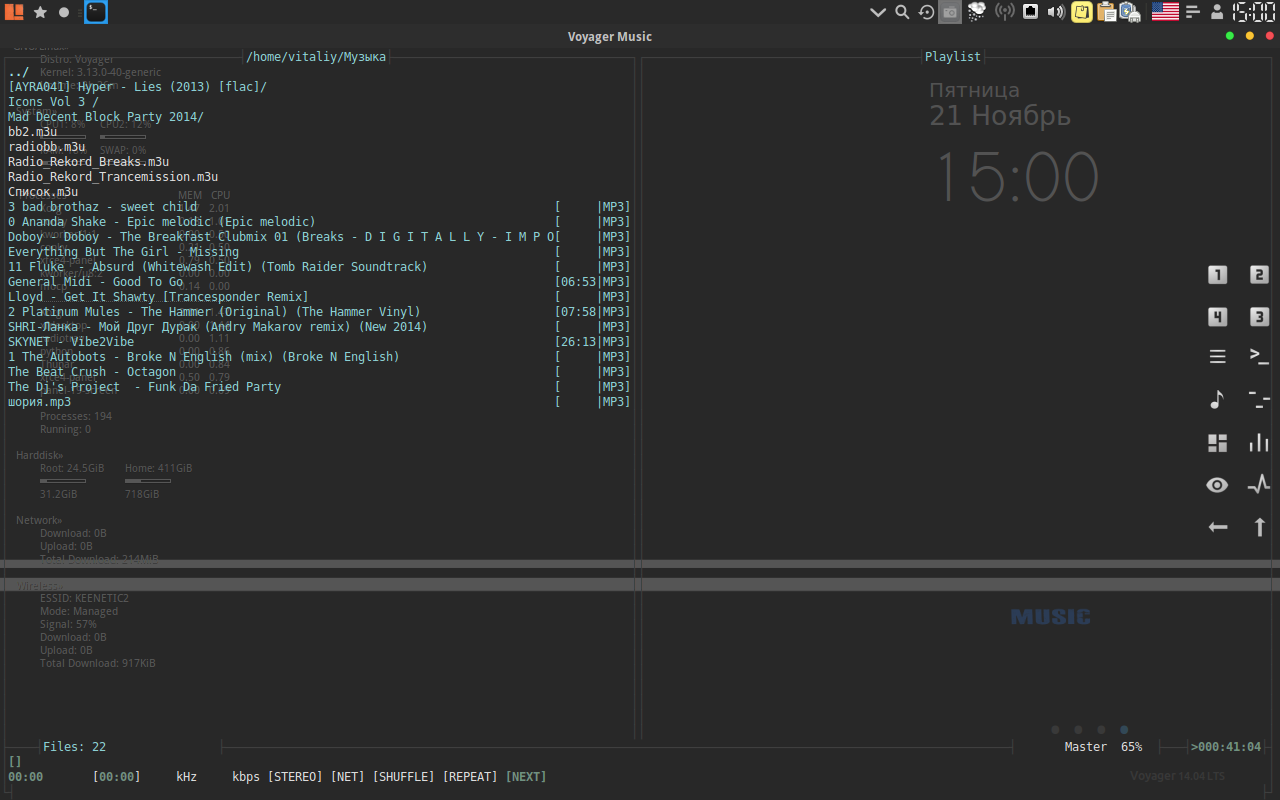Image resolution: width=1280 pixels, height=800 pixels.
Task: Toggle SHUFFLE mode in the status bar
Action: tap(403, 777)
